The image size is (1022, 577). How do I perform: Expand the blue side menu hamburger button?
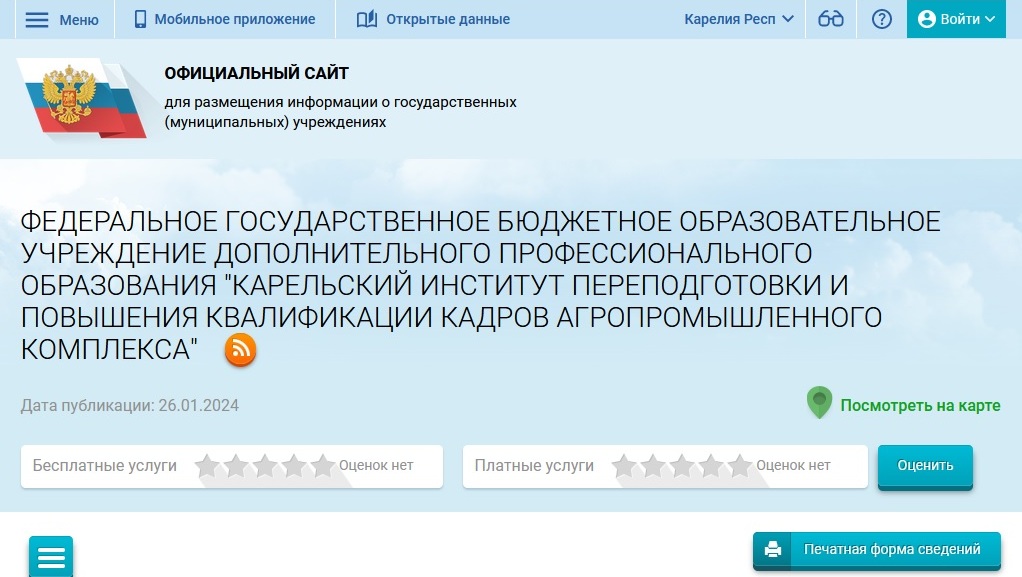(x=51, y=557)
